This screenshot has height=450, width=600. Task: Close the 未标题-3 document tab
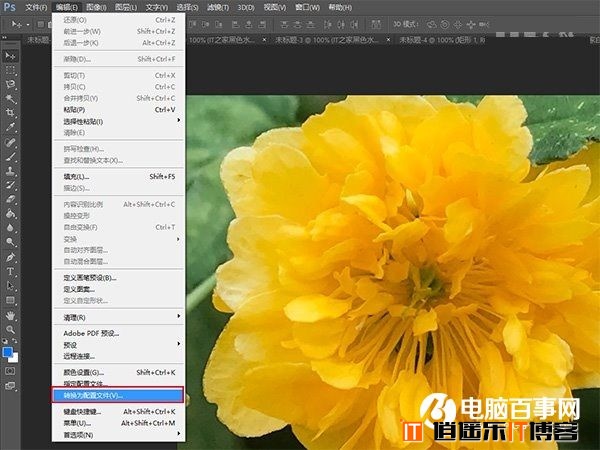click(388, 40)
